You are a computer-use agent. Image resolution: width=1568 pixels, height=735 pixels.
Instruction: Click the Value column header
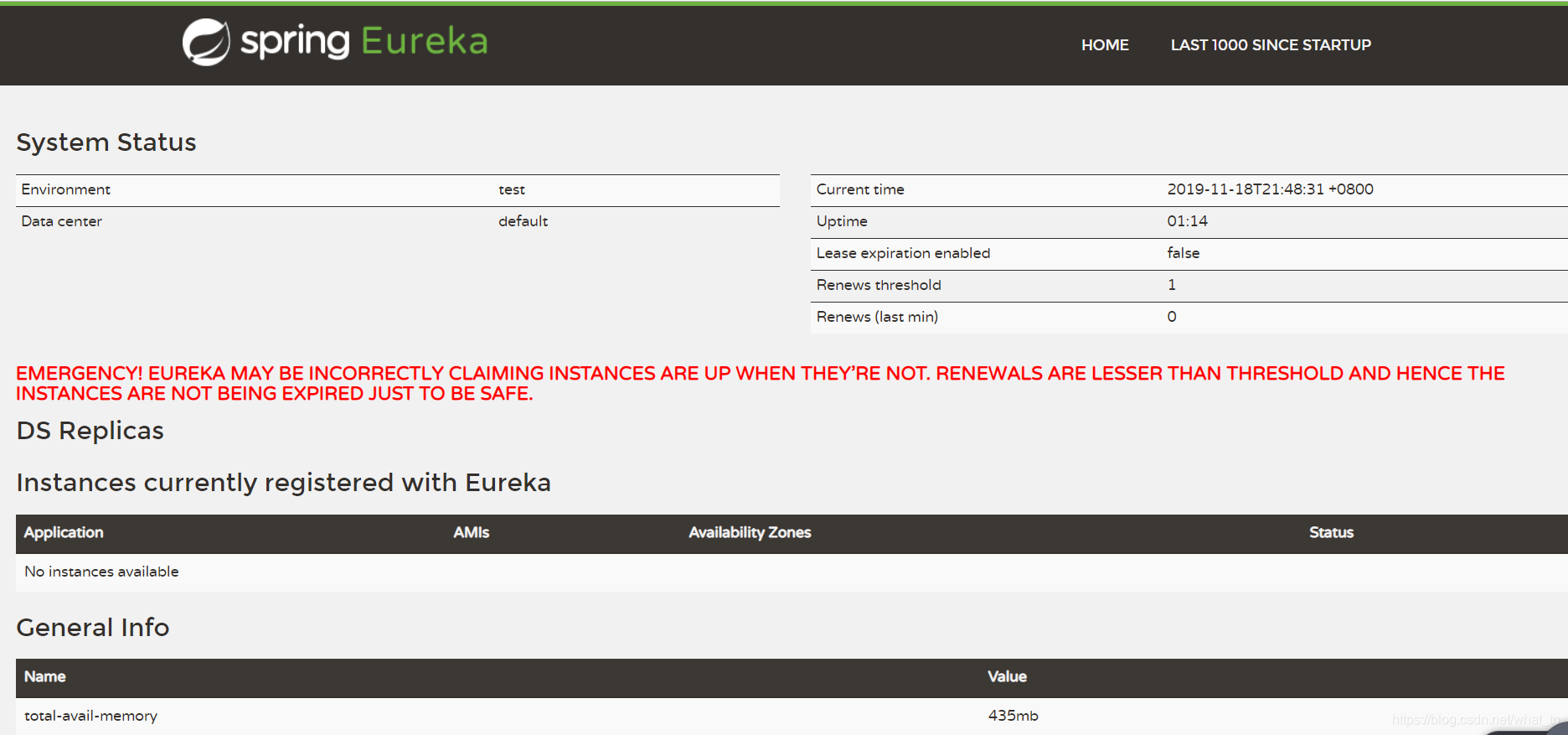point(1007,677)
